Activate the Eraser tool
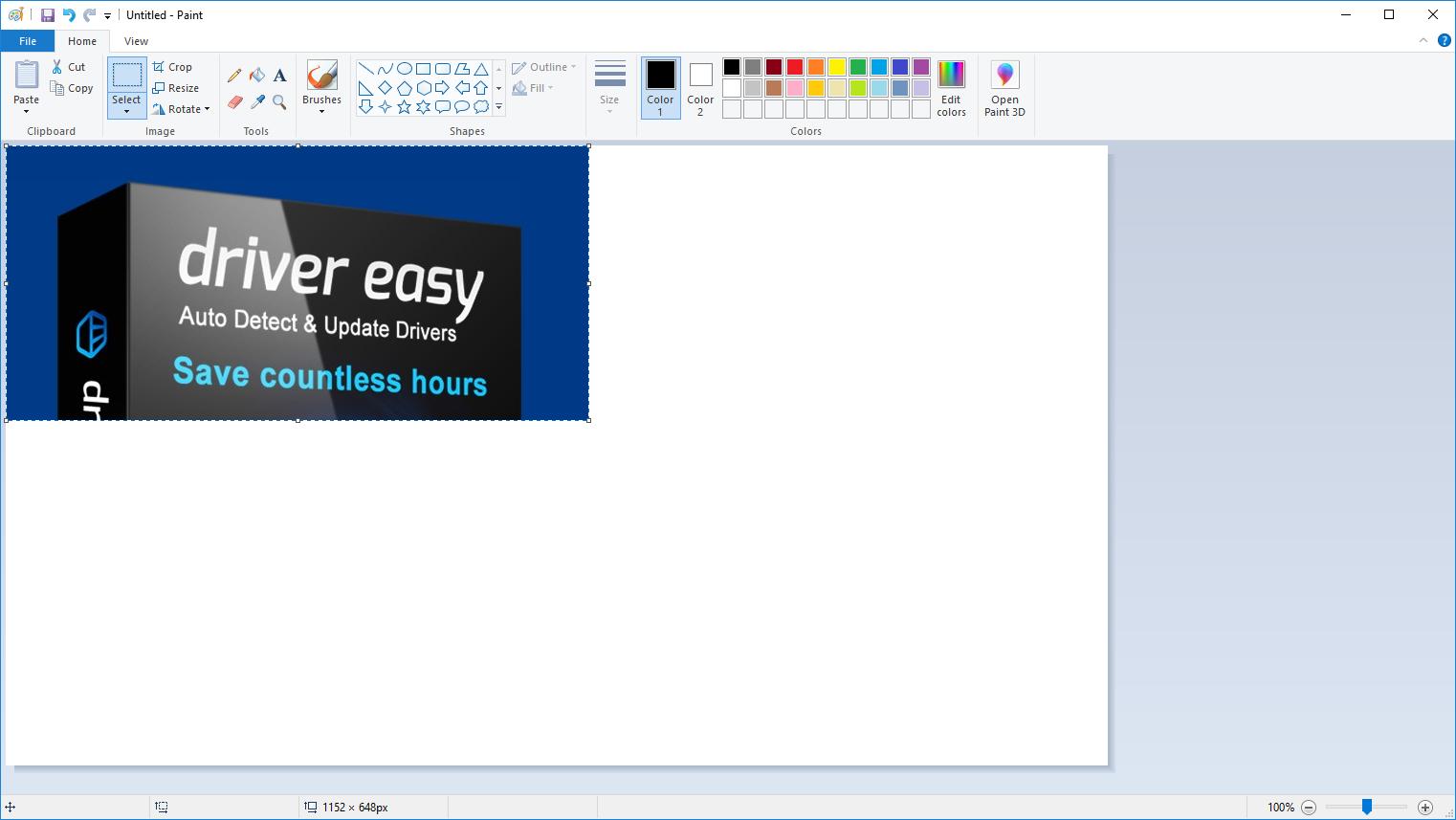 click(x=234, y=101)
